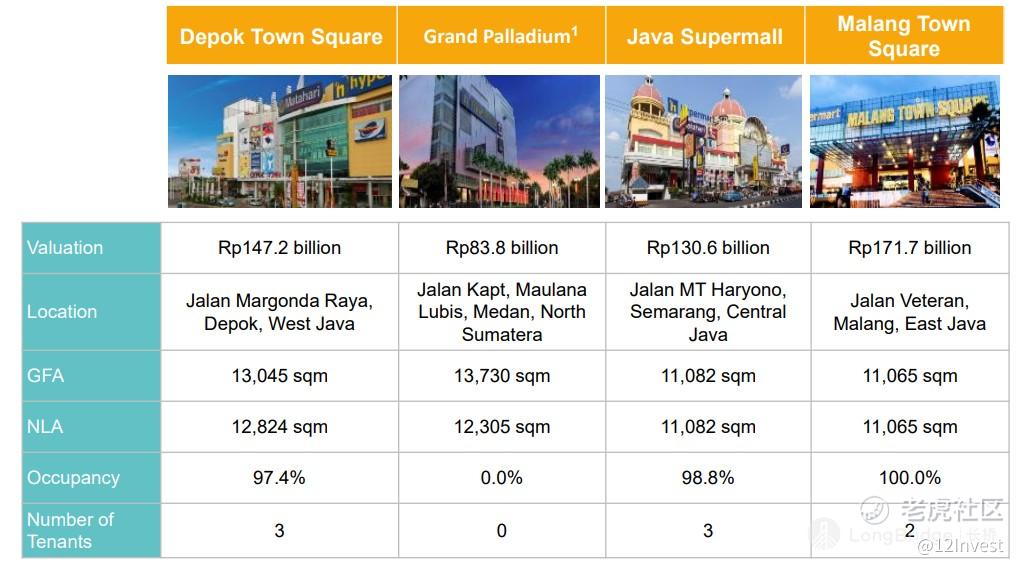Click the Rp83.8 billion valuation cell

(502, 248)
